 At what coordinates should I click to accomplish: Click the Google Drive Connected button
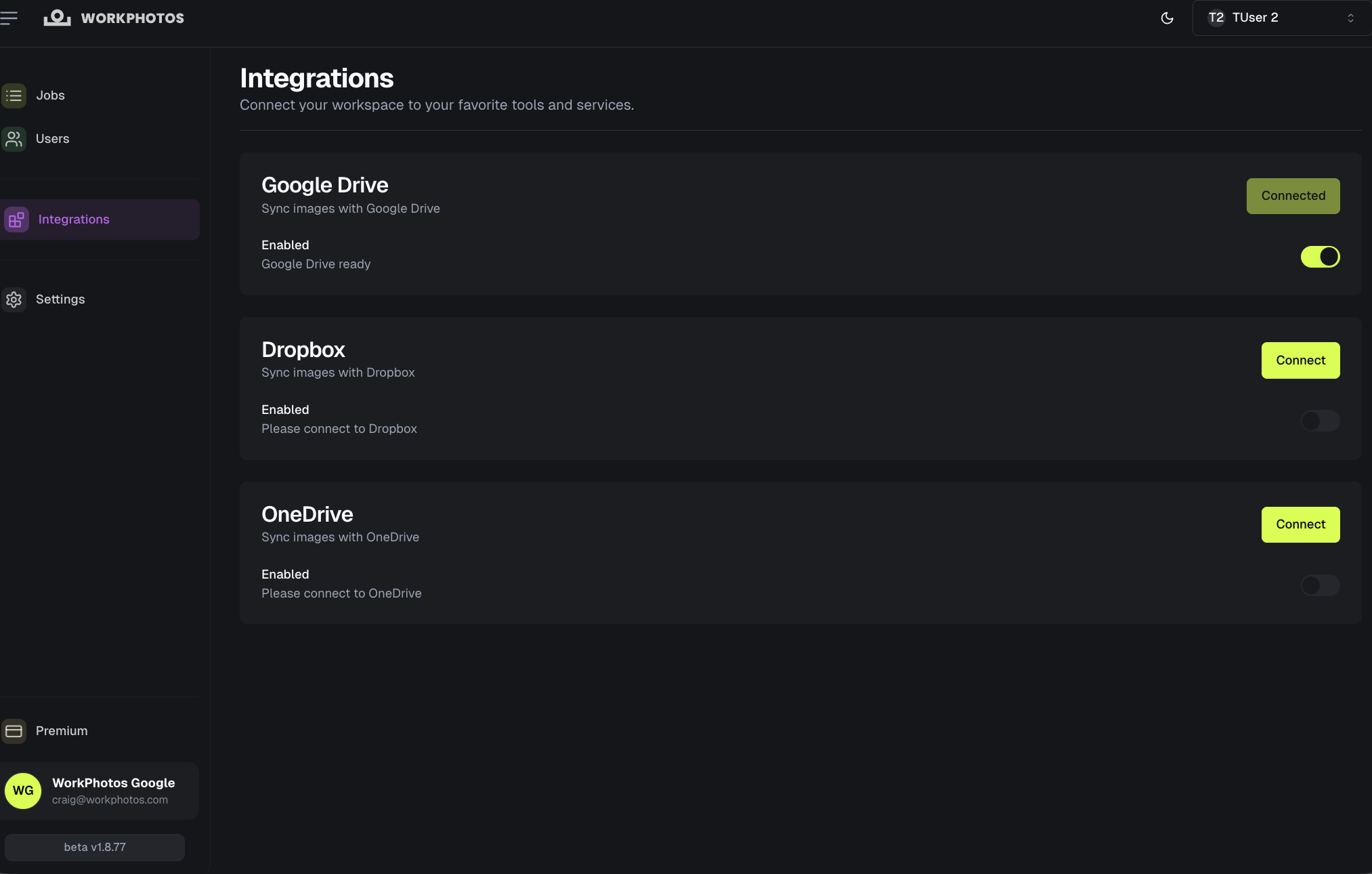(x=1293, y=196)
